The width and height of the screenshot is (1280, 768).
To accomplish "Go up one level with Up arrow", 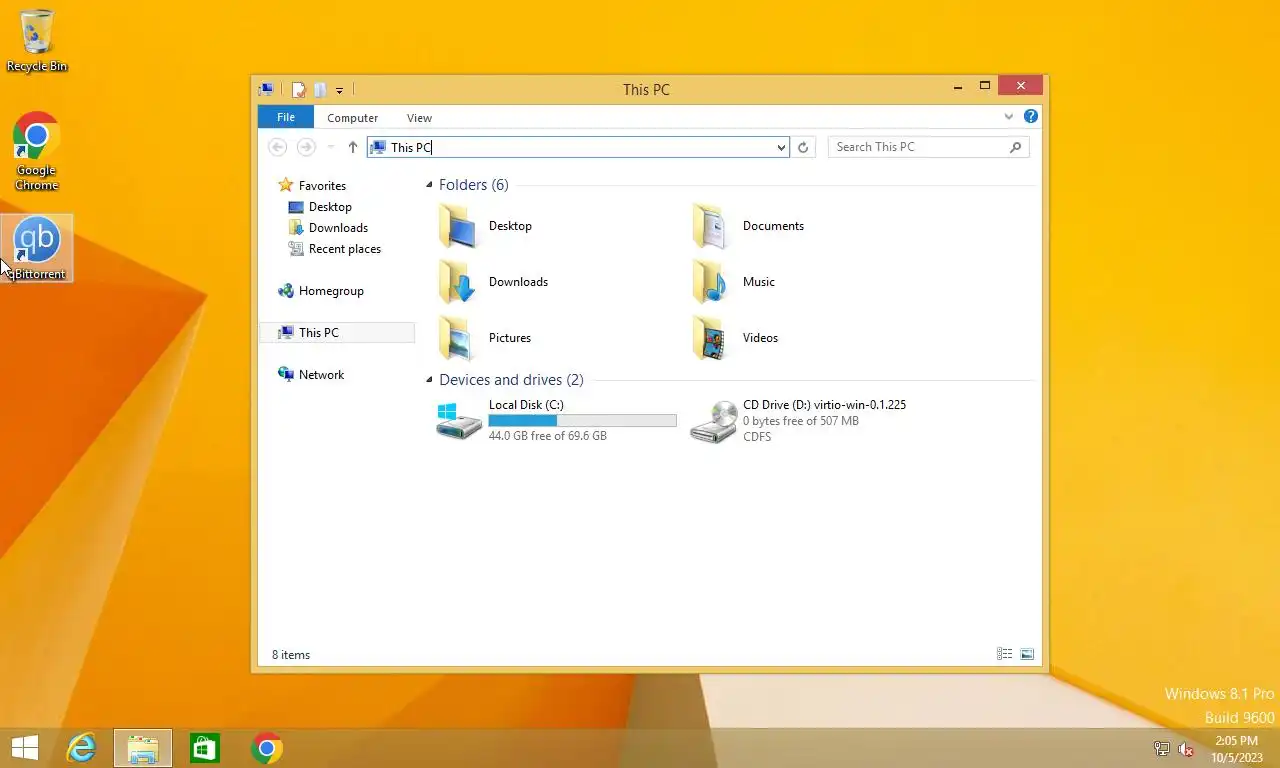I will pos(353,147).
